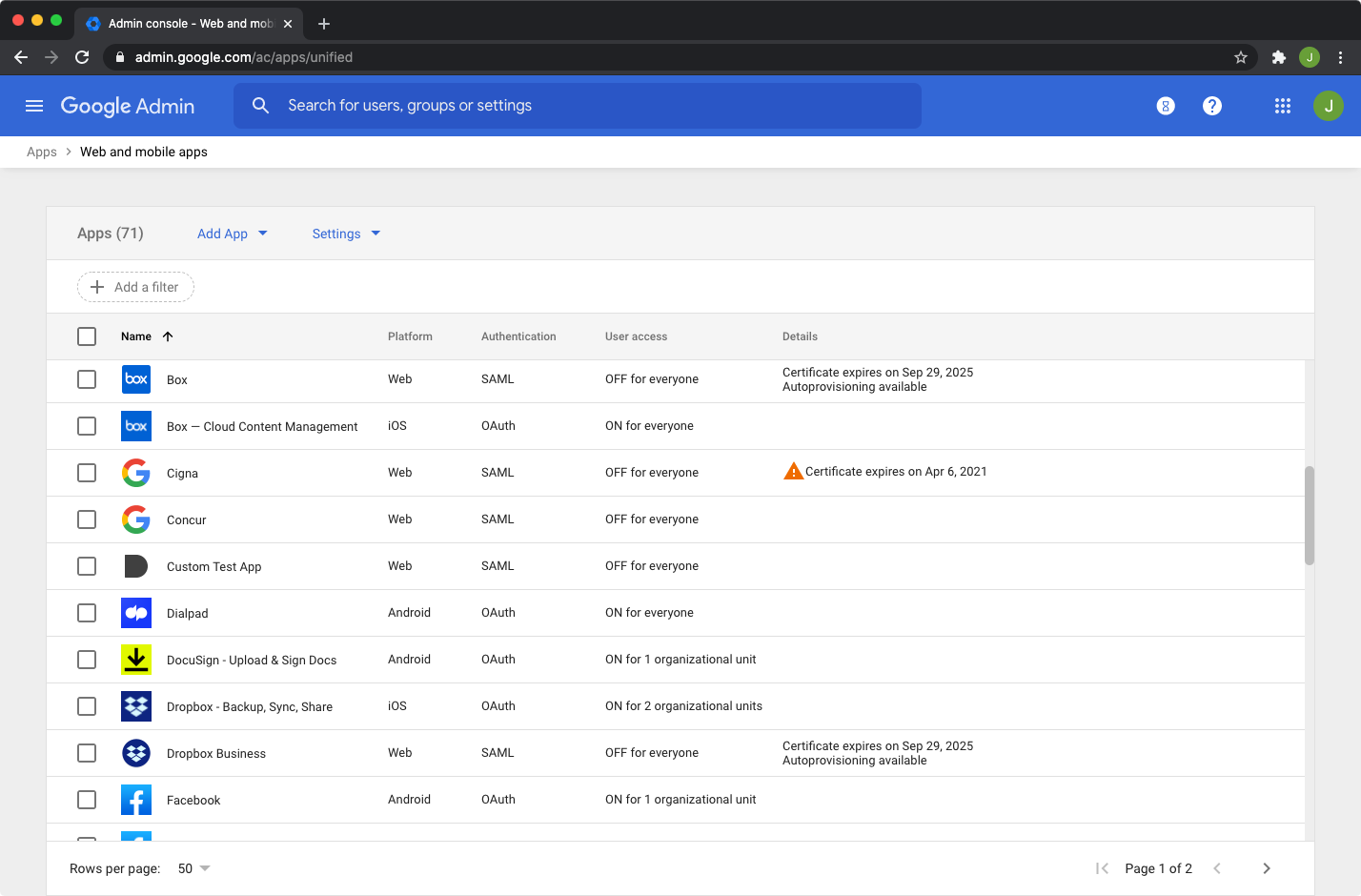Open a new browser tab
This screenshot has width=1361, height=896.
(324, 24)
